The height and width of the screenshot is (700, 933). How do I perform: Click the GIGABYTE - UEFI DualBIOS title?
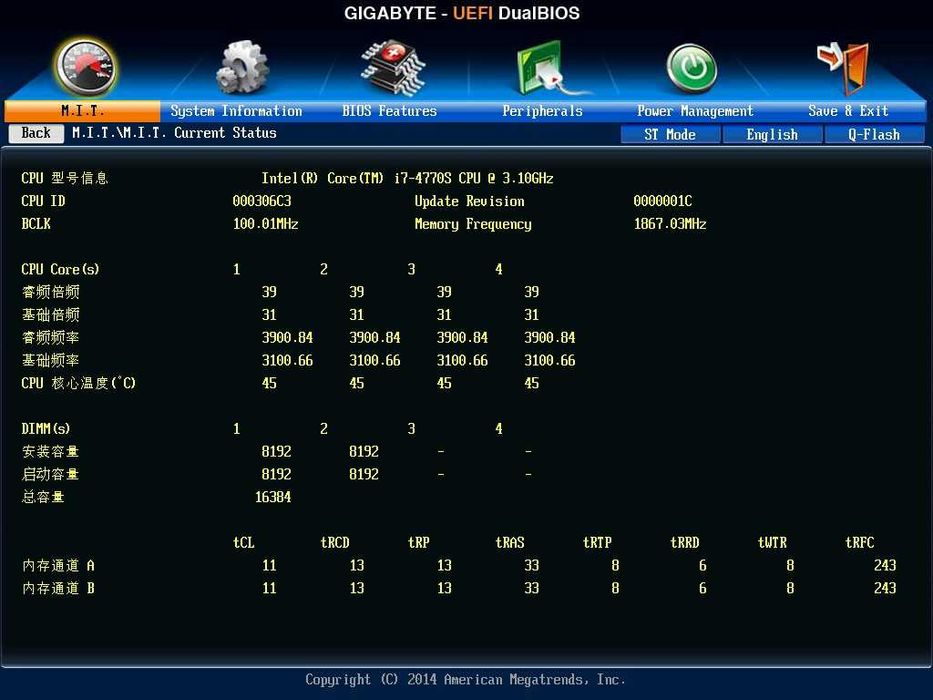pos(462,13)
